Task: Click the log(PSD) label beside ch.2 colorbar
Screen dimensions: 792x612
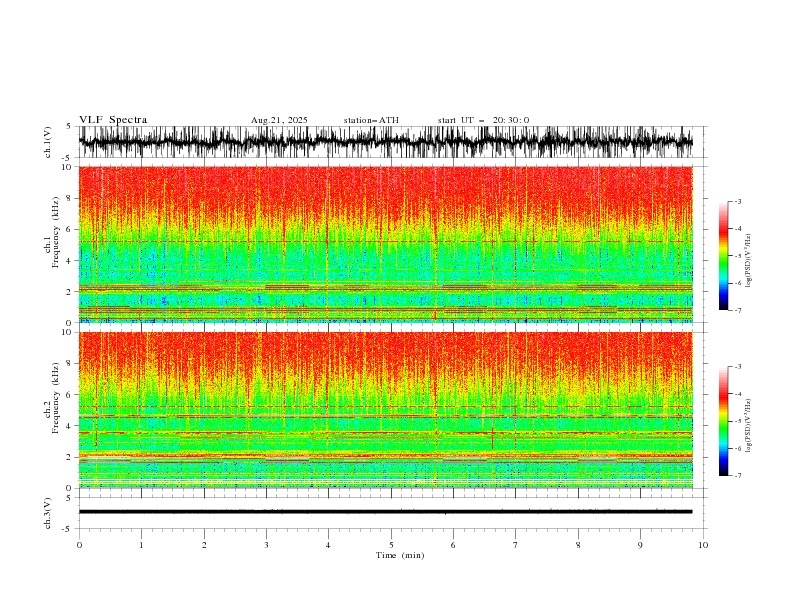Action: coord(749,426)
